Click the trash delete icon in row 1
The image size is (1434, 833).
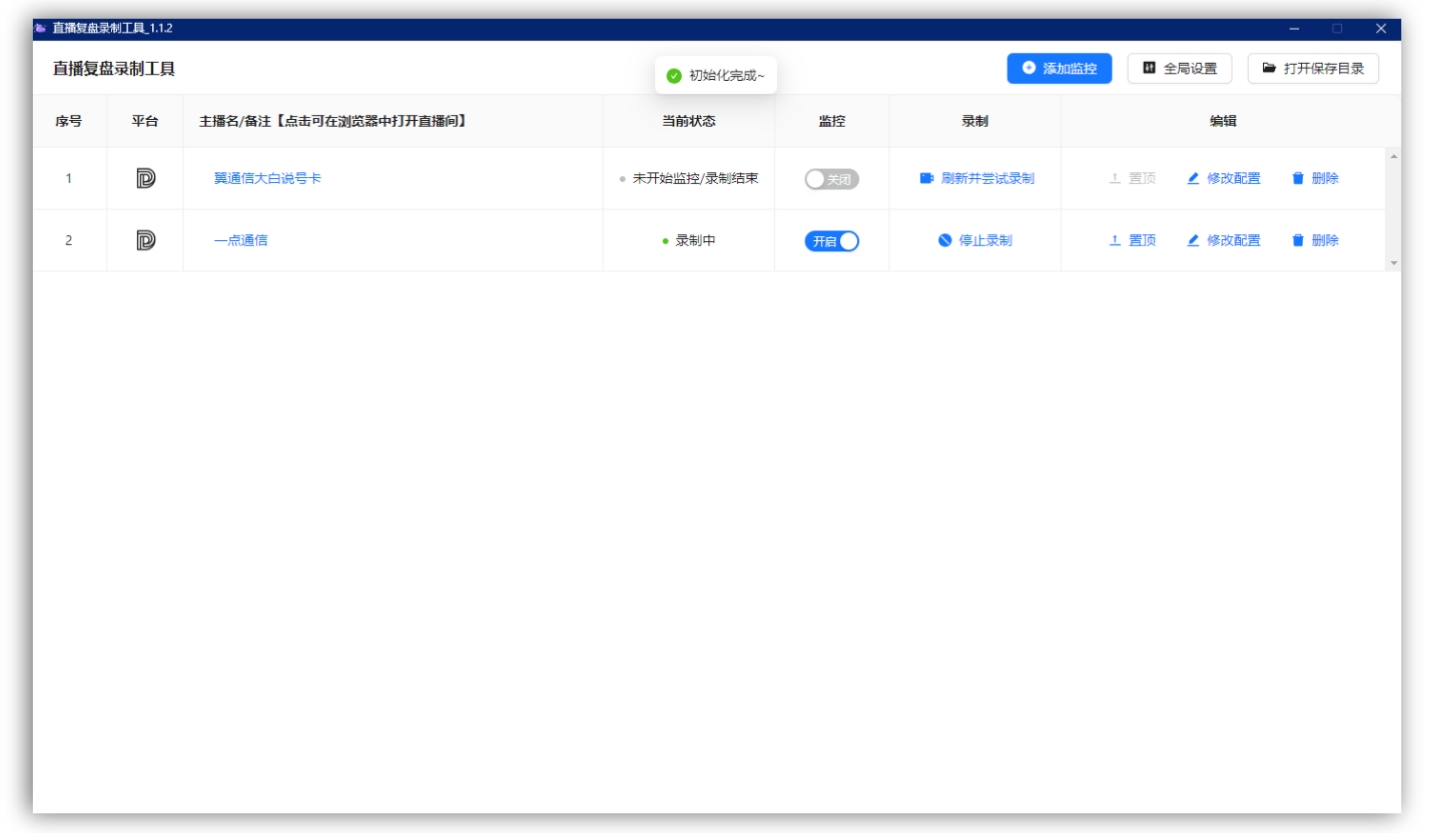(x=1298, y=178)
